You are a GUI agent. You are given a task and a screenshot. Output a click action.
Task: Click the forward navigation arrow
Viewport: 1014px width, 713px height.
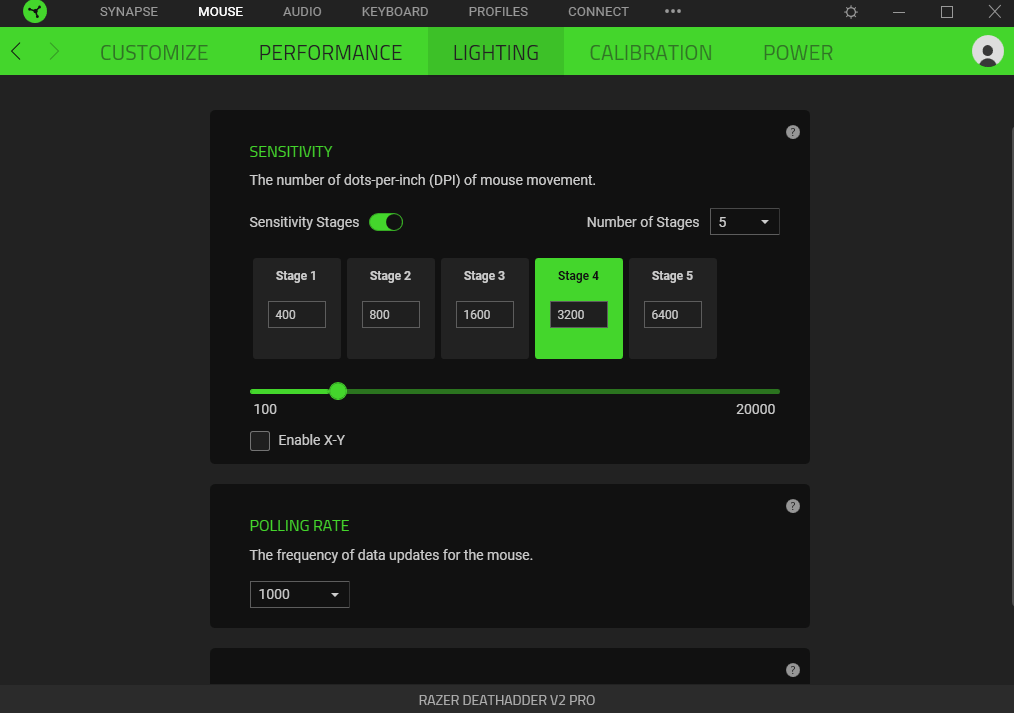tap(54, 52)
